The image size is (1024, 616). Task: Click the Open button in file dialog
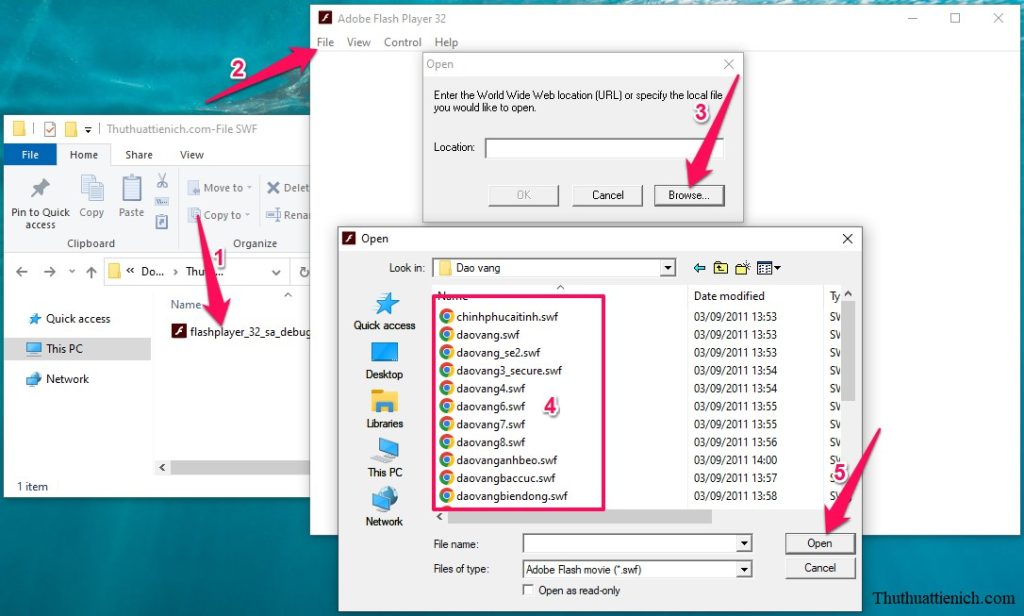click(819, 543)
